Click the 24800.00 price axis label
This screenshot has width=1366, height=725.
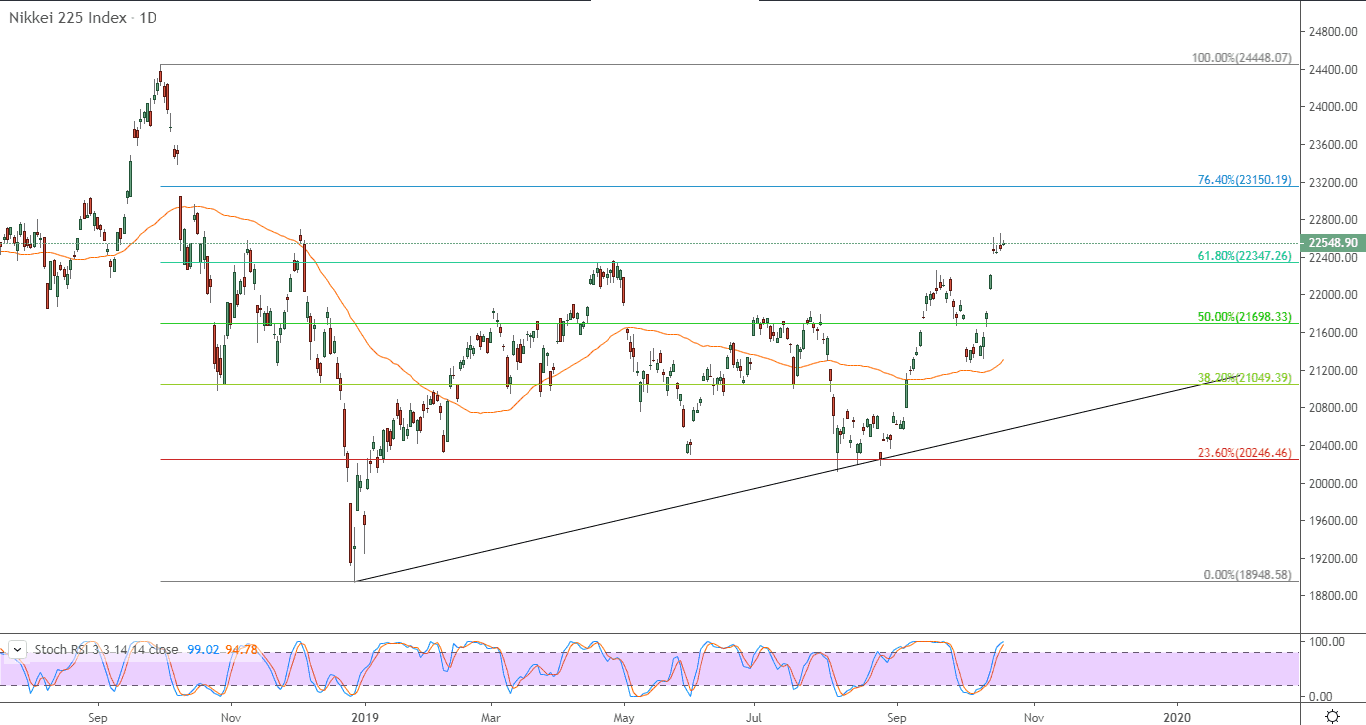1334,32
